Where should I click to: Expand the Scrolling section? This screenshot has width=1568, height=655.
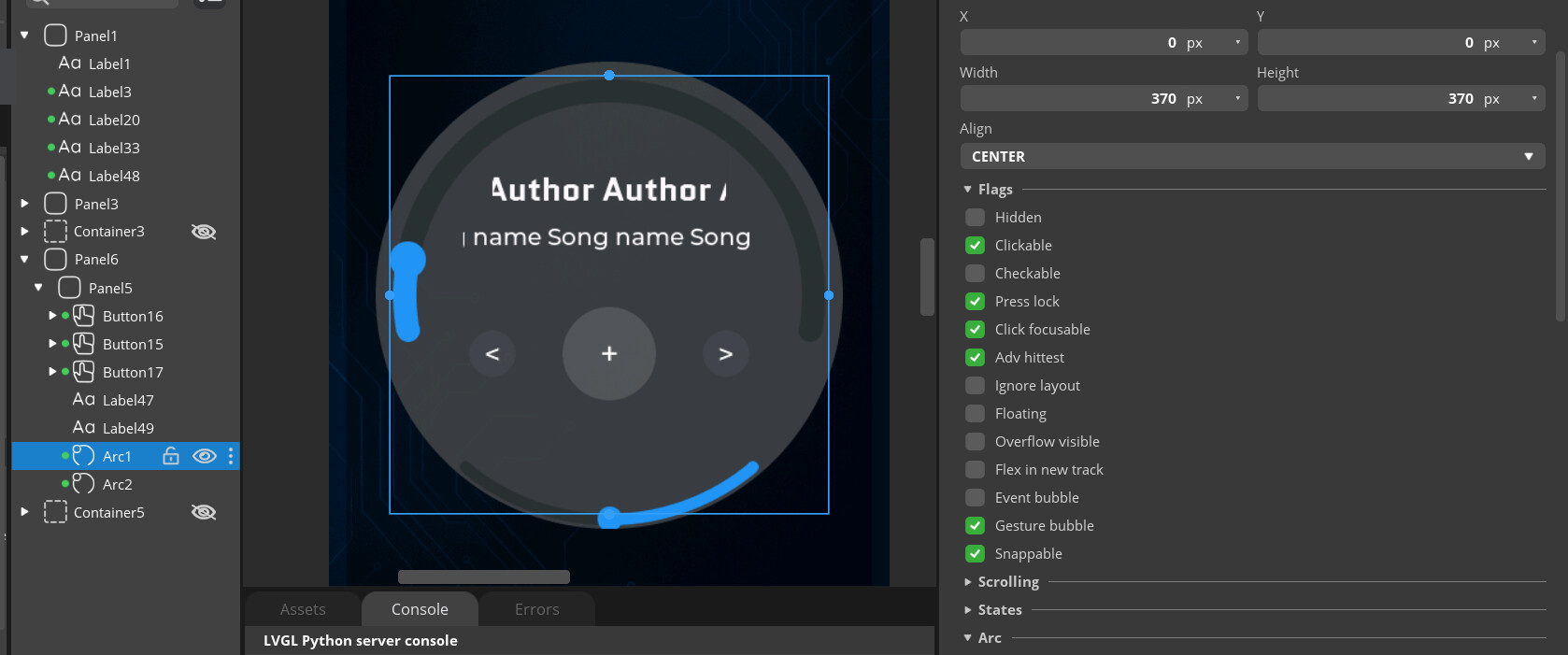tap(1007, 581)
